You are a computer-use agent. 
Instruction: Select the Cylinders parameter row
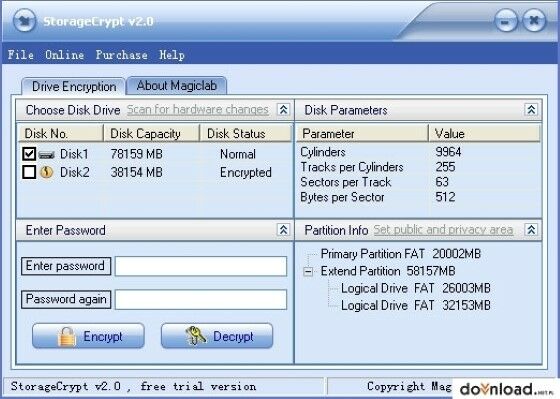point(419,152)
